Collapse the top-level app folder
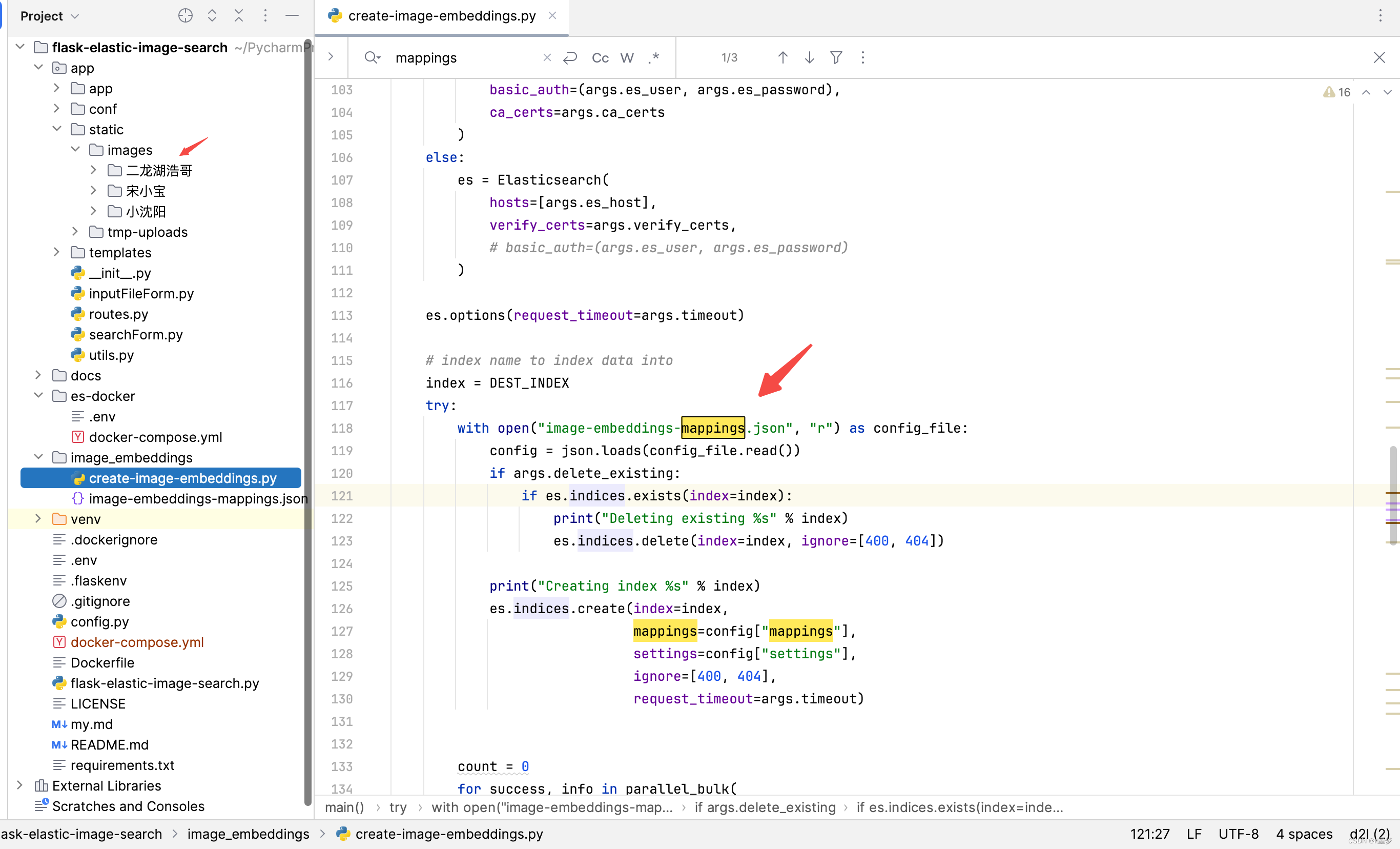 click(38, 67)
